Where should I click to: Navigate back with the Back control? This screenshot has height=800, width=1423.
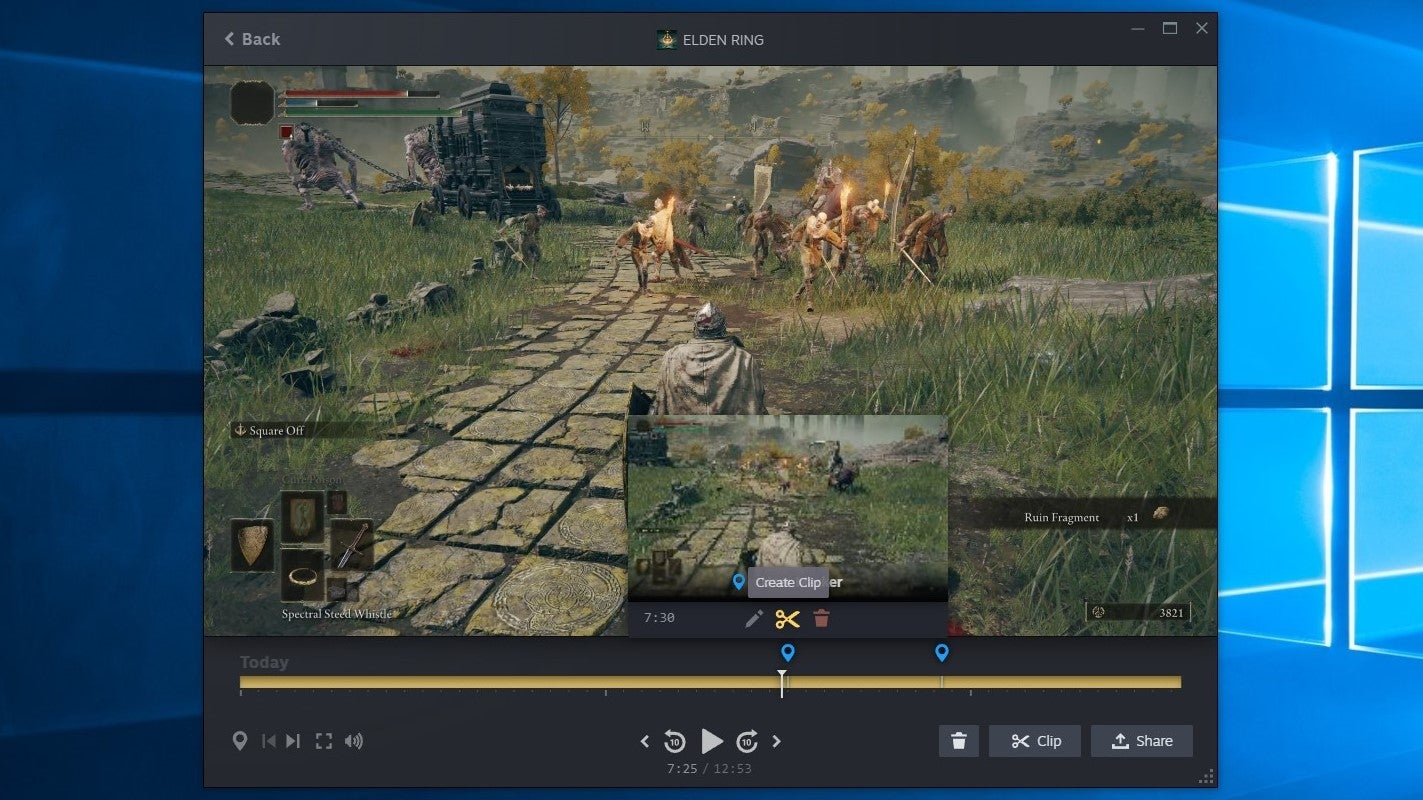[x=250, y=38]
